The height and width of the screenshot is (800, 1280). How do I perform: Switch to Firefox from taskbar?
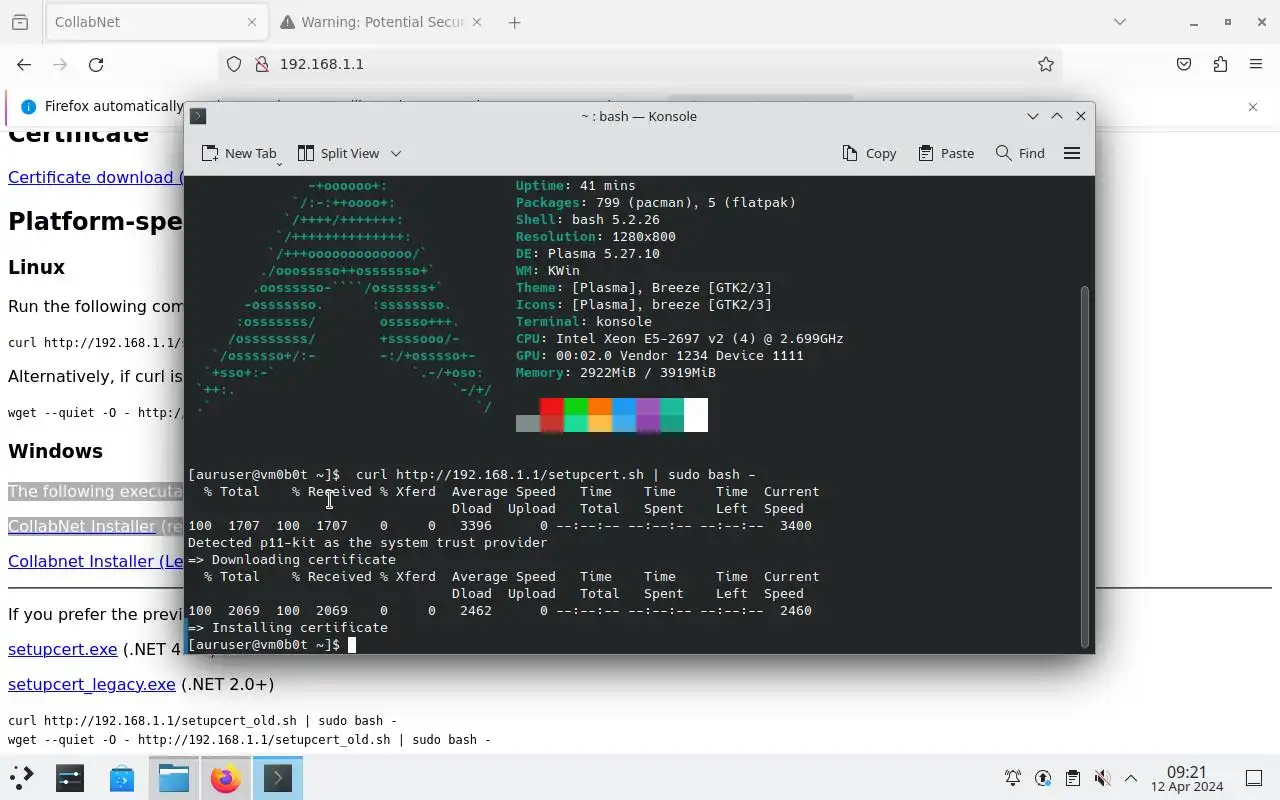pos(226,777)
